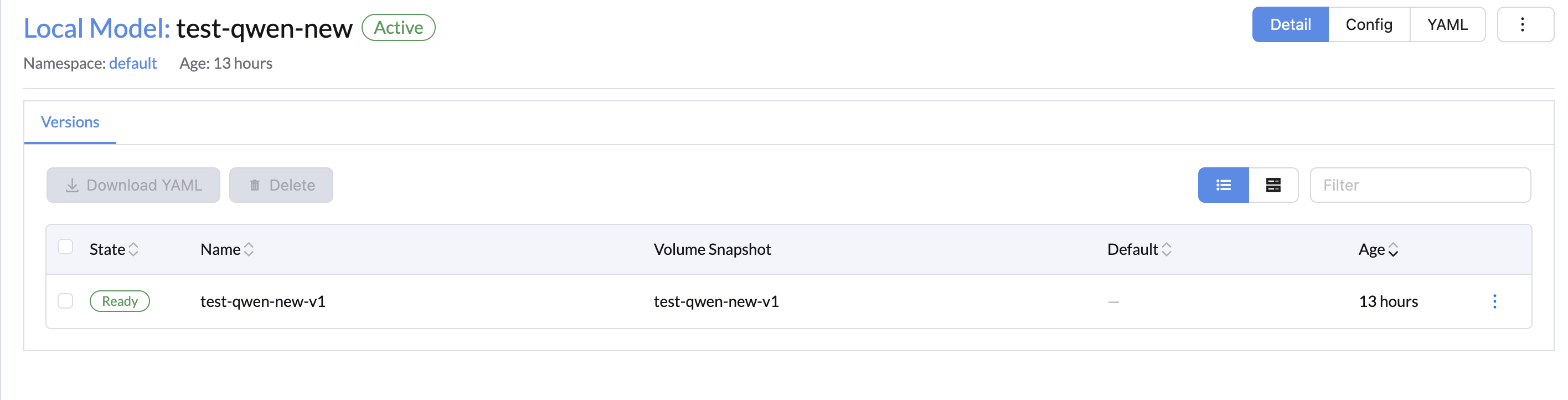Tick the select-all checkbox in header
Image resolution: width=1568 pixels, height=400 pixels.
[65, 247]
